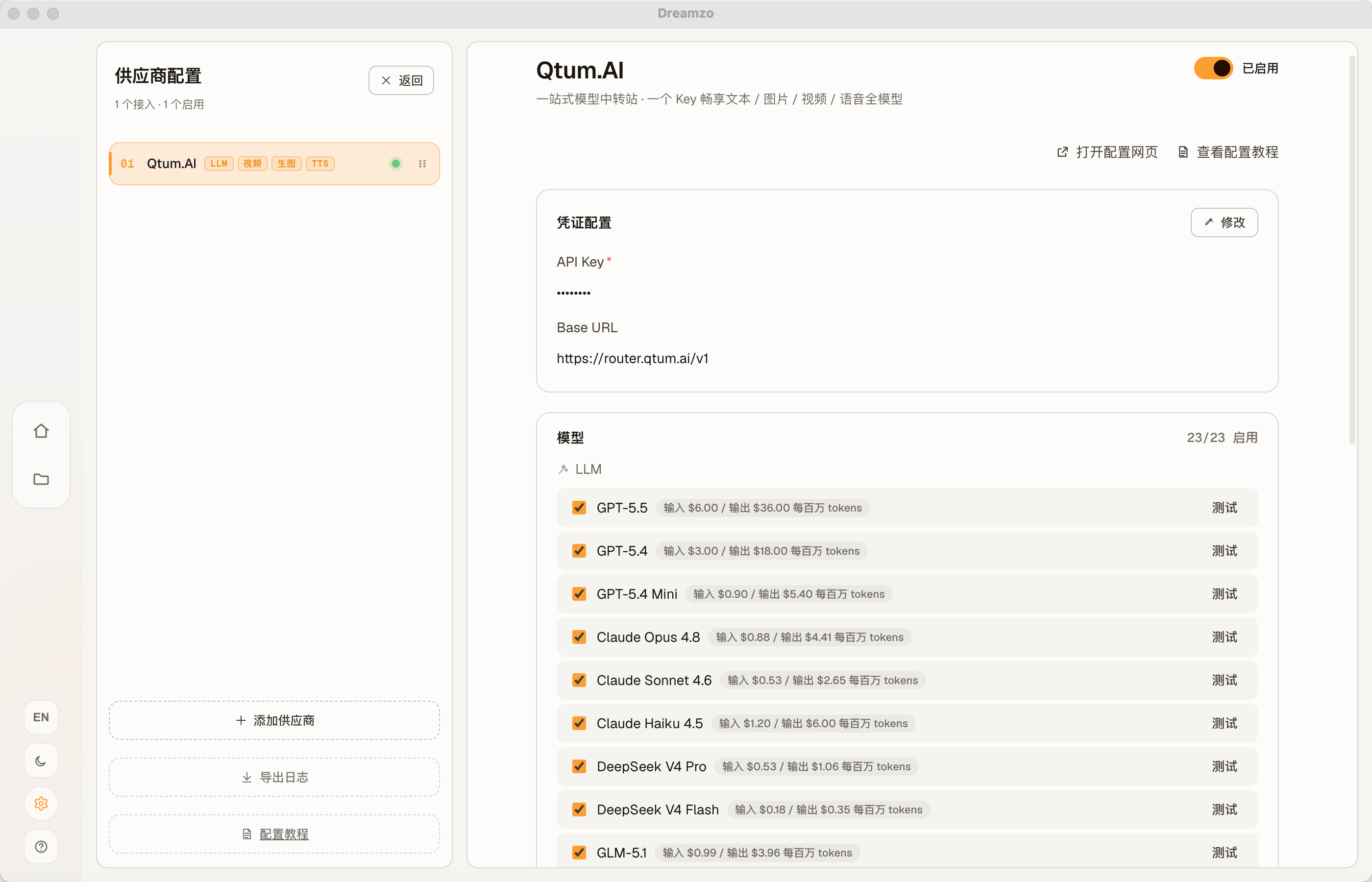Click the LLM section hammer icon

point(563,469)
